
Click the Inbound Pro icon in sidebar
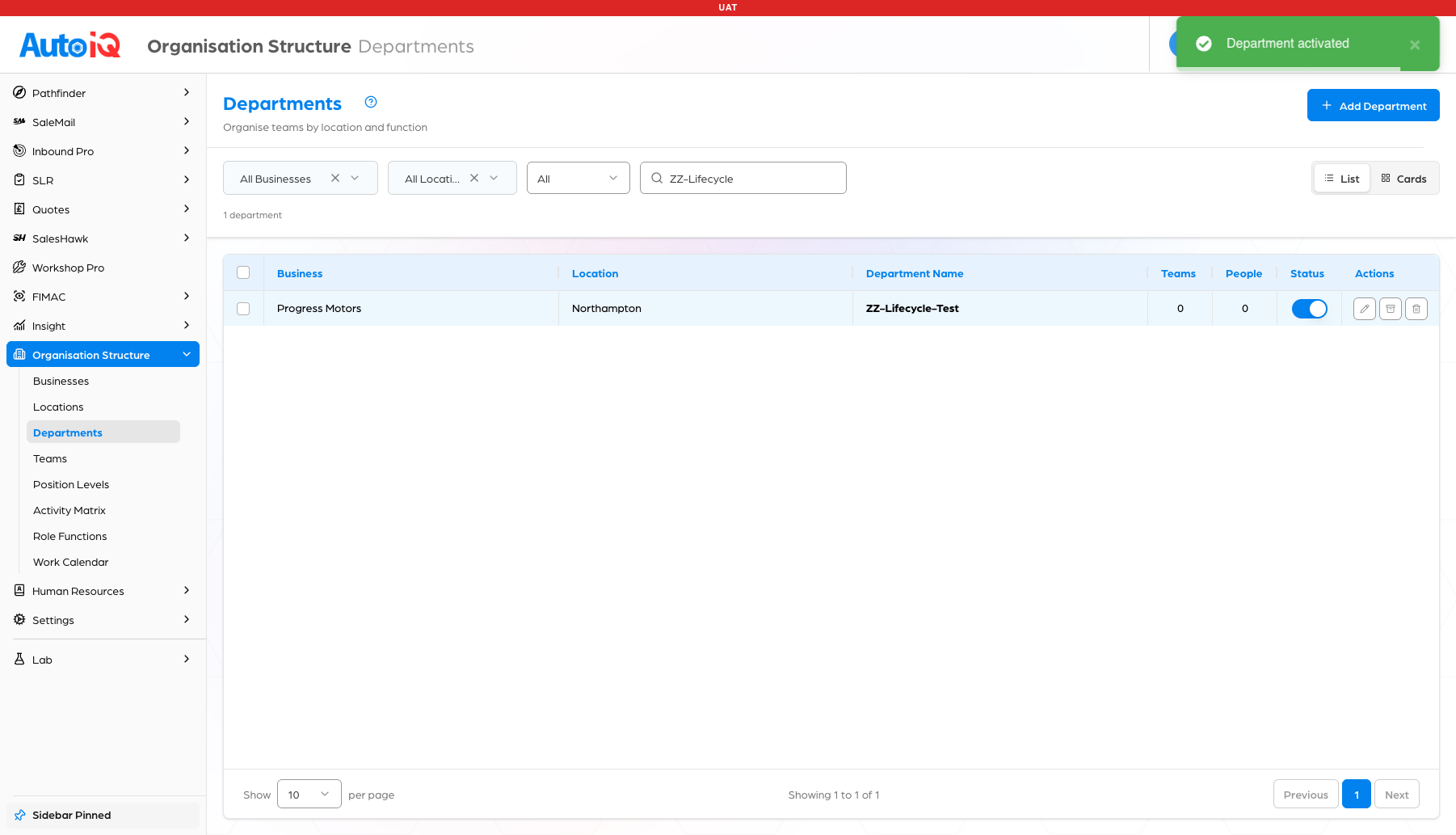(19, 151)
